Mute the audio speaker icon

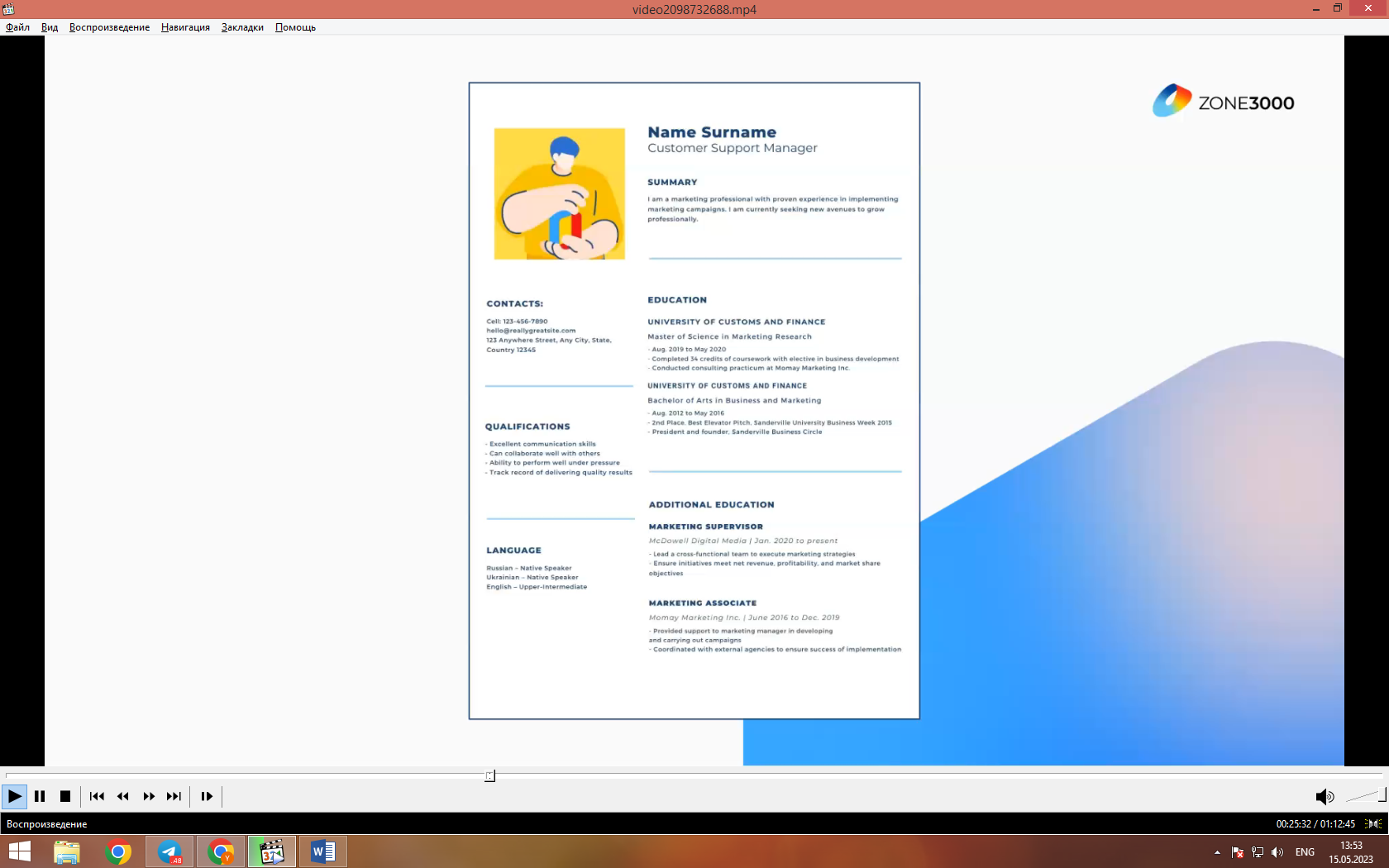1325,796
